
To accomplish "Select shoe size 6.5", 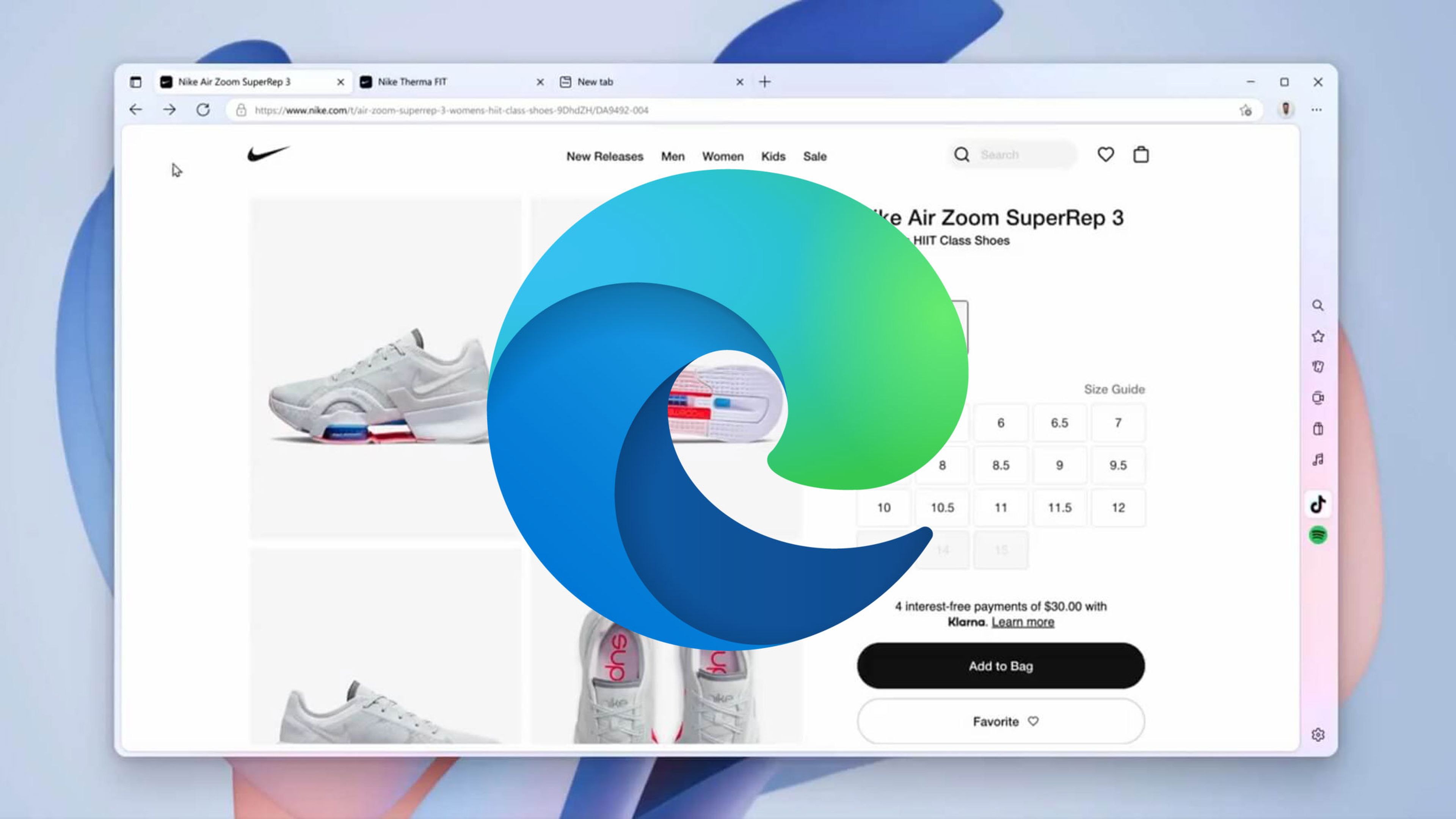I will [x=1059, y=423].
